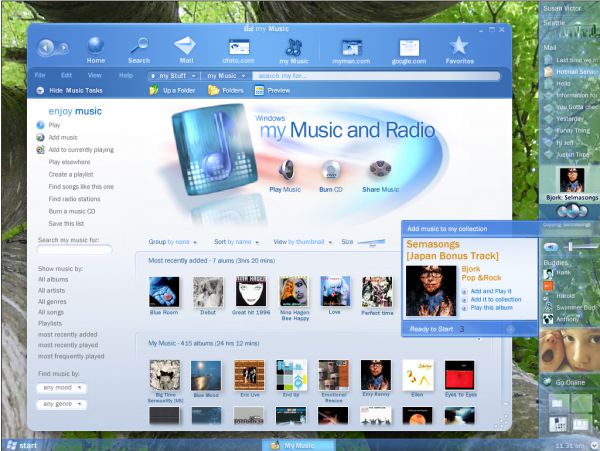
Task: Open the View menu
Action: 95,75
